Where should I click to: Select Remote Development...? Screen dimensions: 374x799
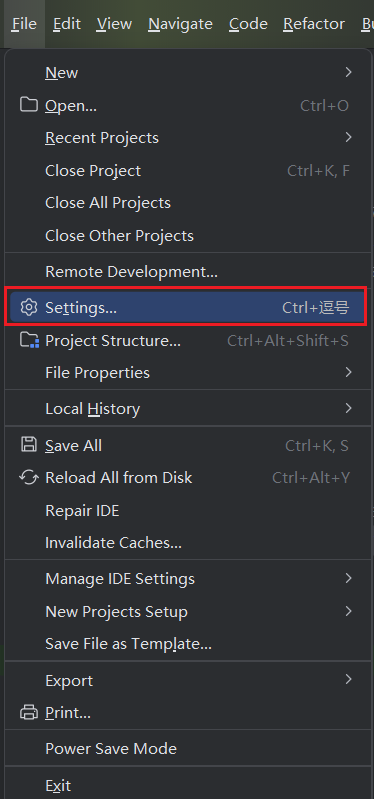click(x=188, y=272)
